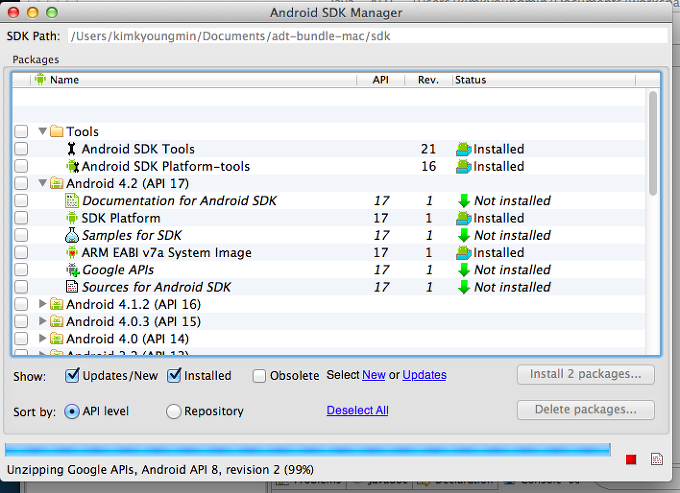Click Installed status icon for ARM EABI v7a
Image resolution: width=680 pixels, height=493 pixels.
[464, 253]
